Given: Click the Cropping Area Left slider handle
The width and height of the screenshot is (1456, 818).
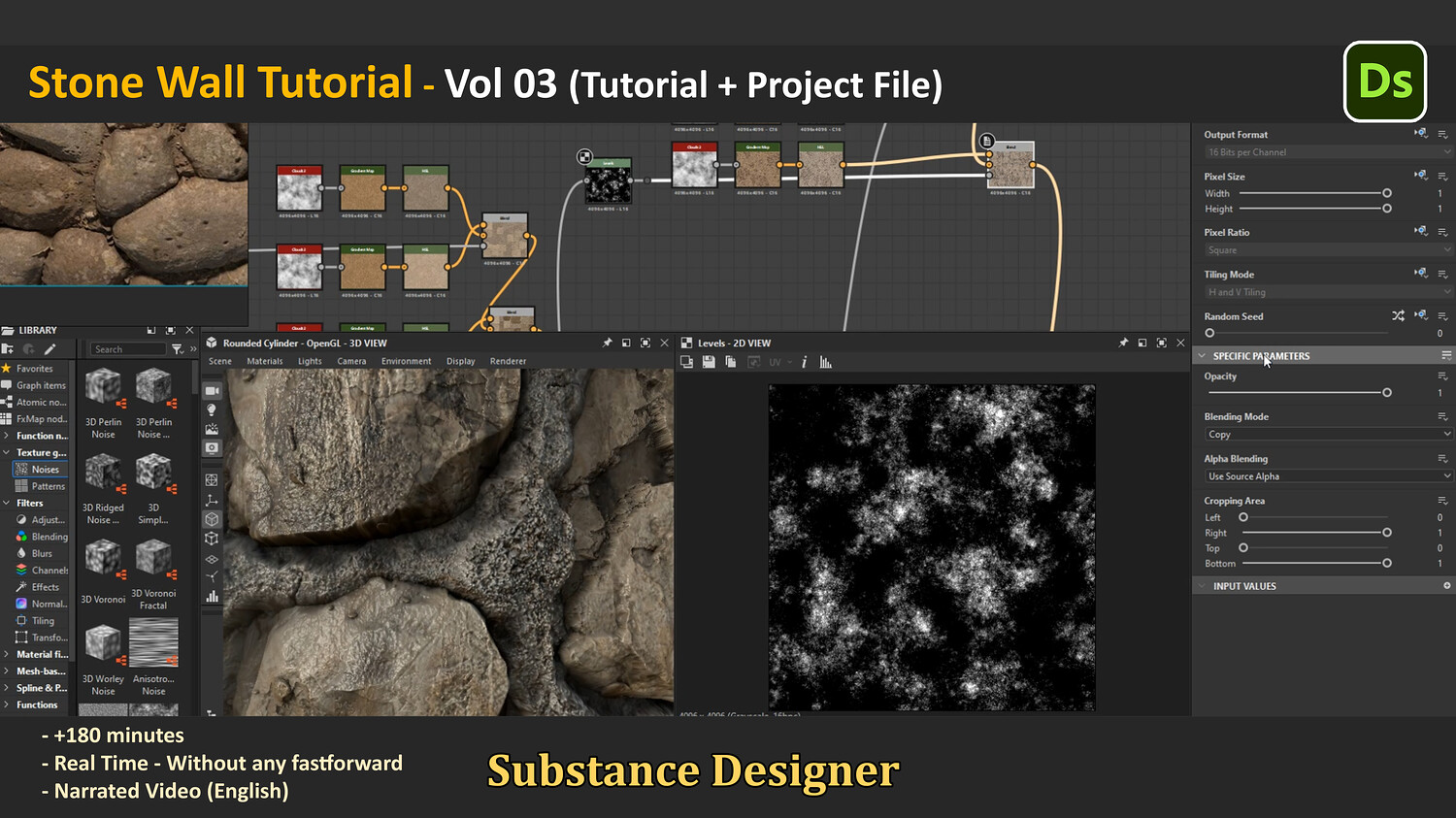Looking at the screenshot, I should pos(1243,517).
